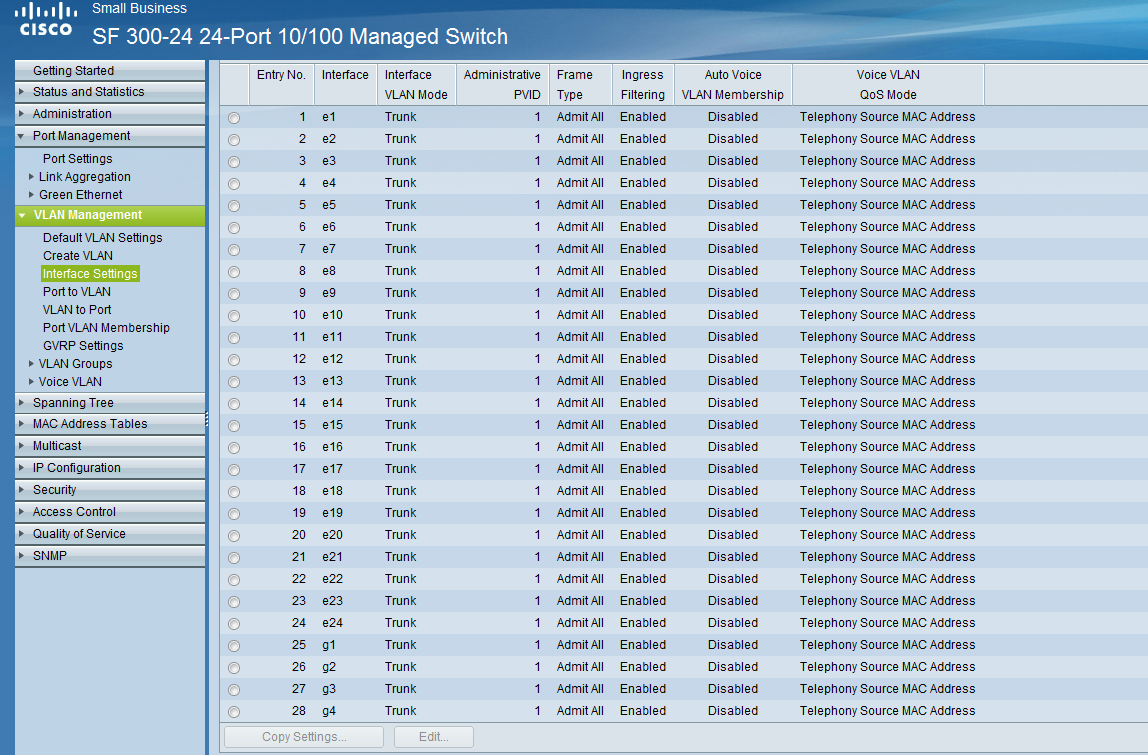Expand Green Ethernet arrow
Viewport: 1148px width, 755px height.
tap(31, 195)
